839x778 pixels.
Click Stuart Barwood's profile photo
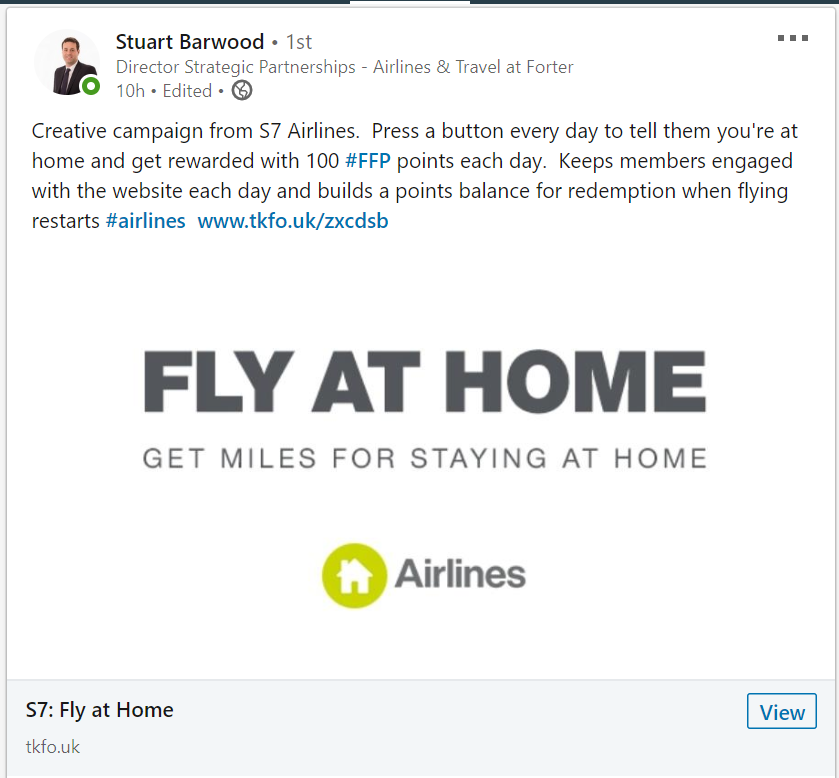tap(66, 62)
